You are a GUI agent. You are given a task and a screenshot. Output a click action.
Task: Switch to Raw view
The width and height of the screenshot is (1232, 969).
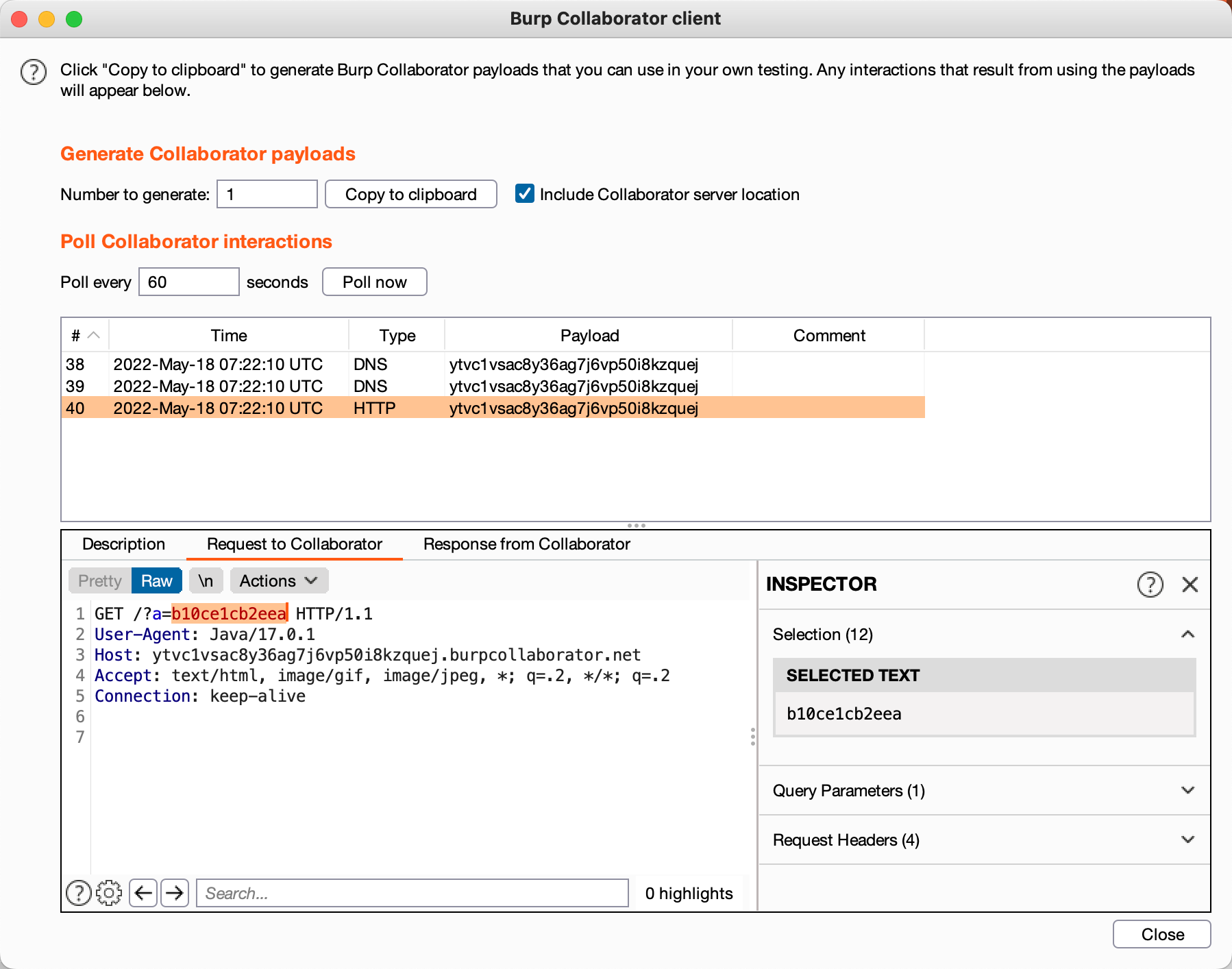(157, 581)
